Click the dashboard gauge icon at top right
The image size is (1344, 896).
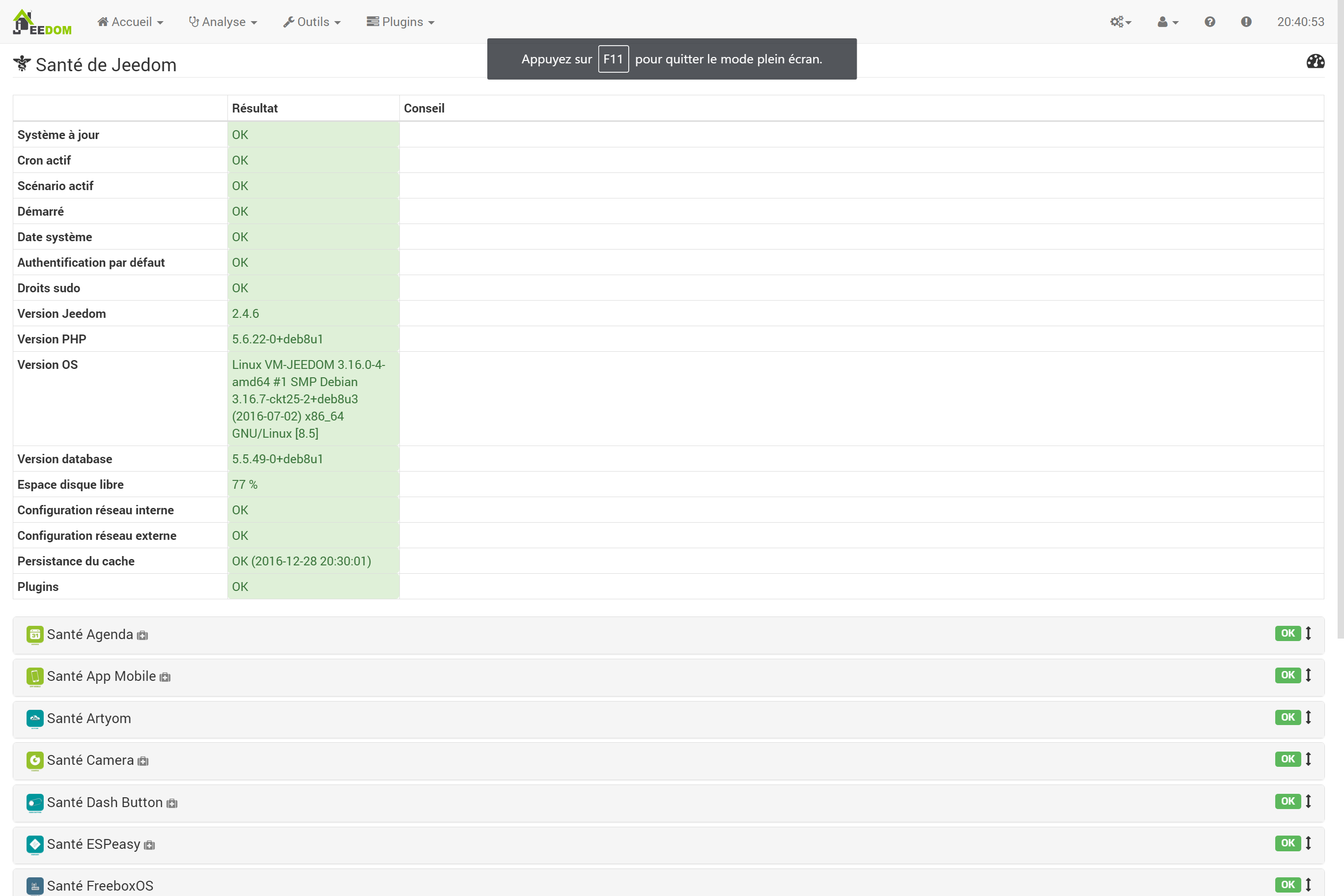[1316, 61]
